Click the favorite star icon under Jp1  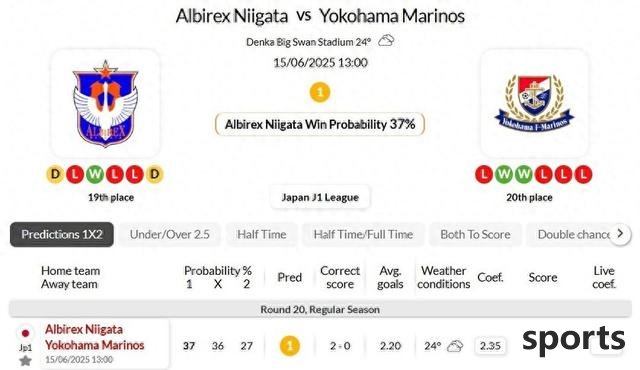(x=25, y=361)
